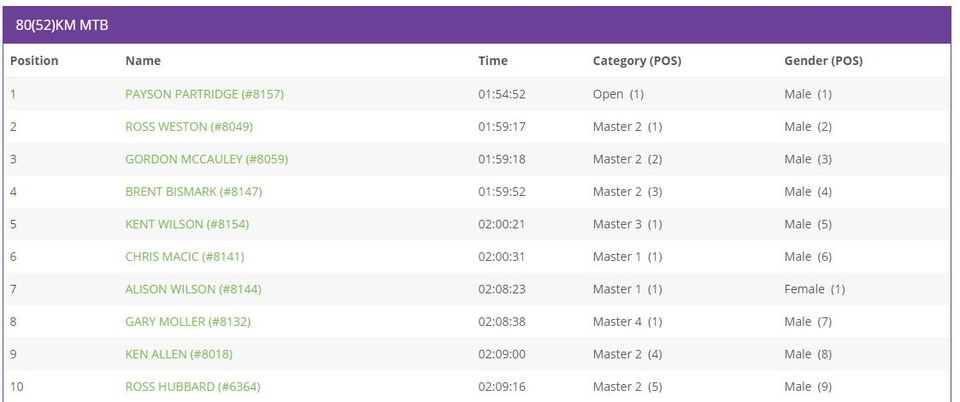Click the Position column header
Viewport: 960px width, 402px height.
click(34, 61)
